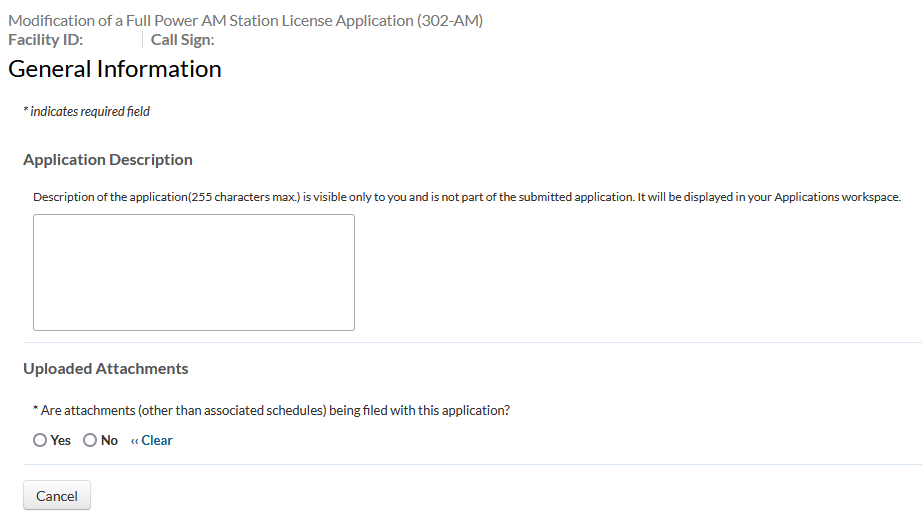Click the Facility ID label
Screen dimensions: 922x525
[x=45, y=40]
